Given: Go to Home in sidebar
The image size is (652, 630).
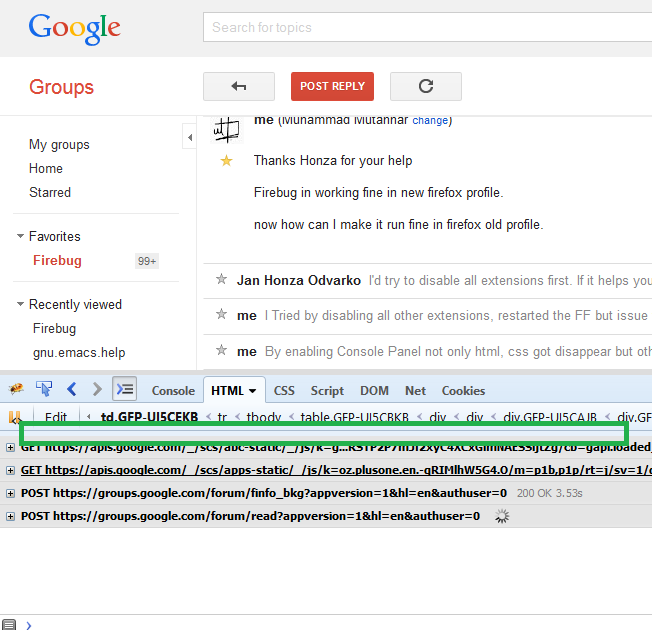Looking at the screenshot, I should (46, 168).
